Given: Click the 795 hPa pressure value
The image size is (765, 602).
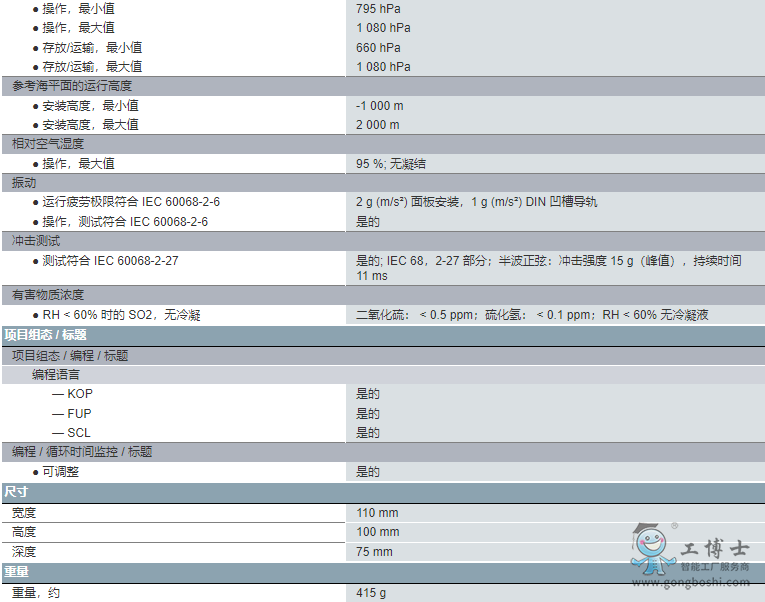Looking at the screenshot, I should (378, 9).
